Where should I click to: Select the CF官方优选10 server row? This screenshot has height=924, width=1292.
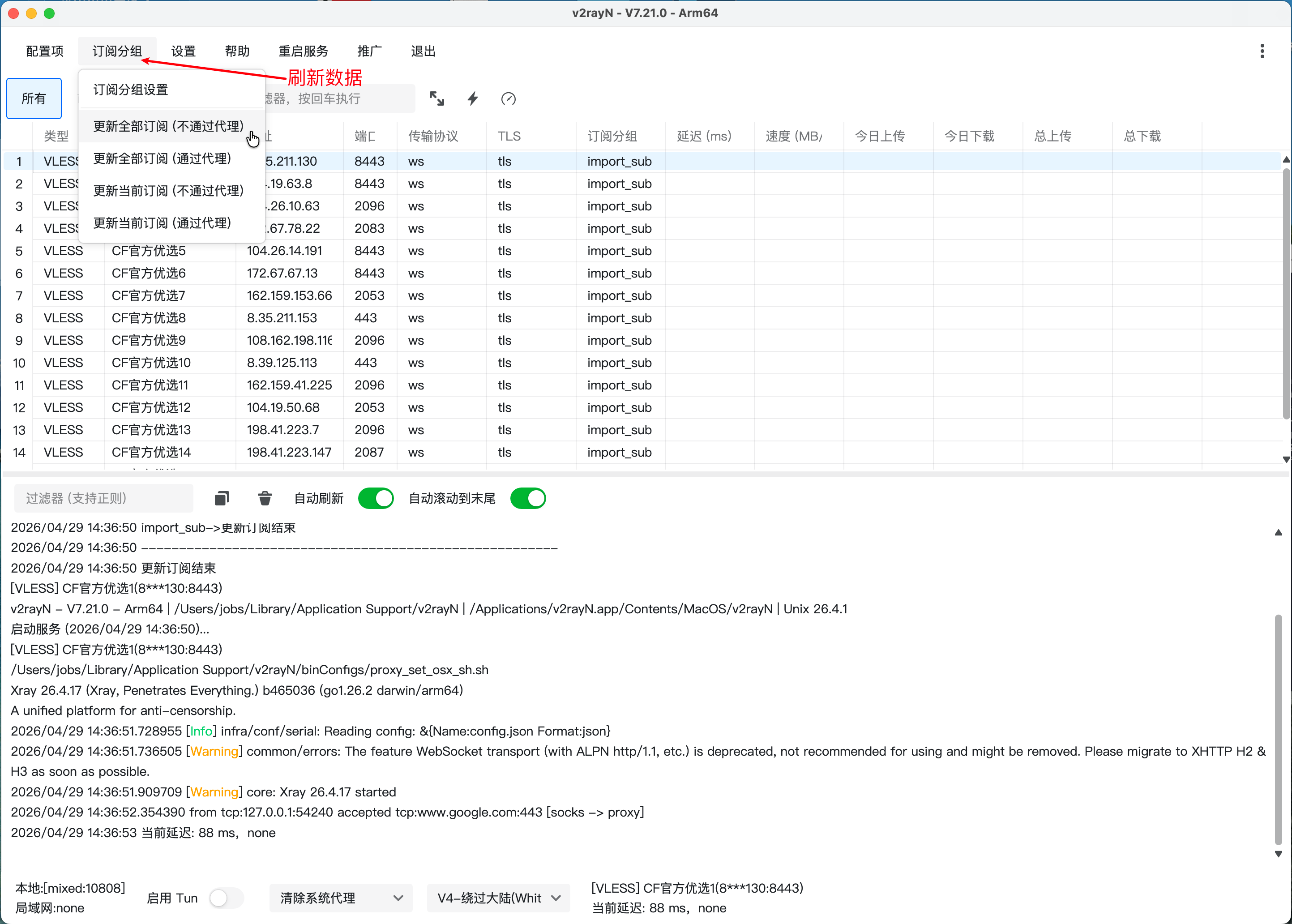642,363
